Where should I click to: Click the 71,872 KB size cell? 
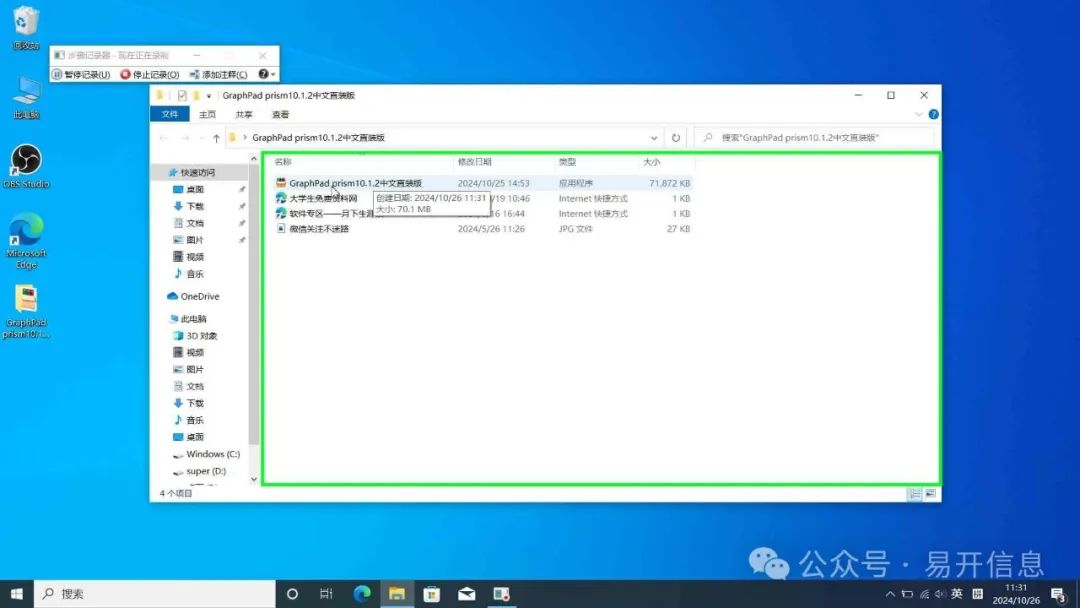pyautogui.click(x=669, y=183)
